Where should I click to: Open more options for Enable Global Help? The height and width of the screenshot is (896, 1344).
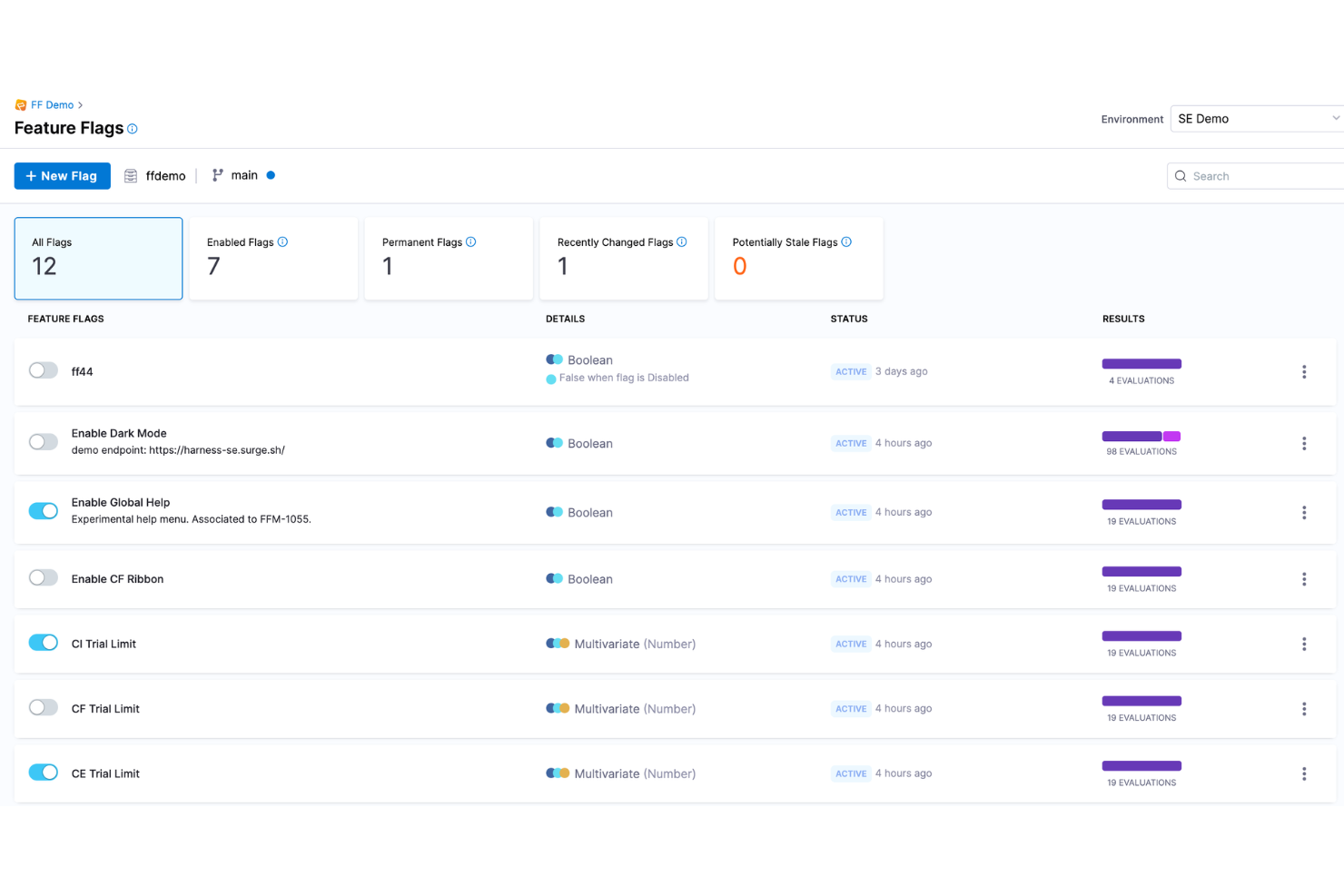[x=1304, y=513]
